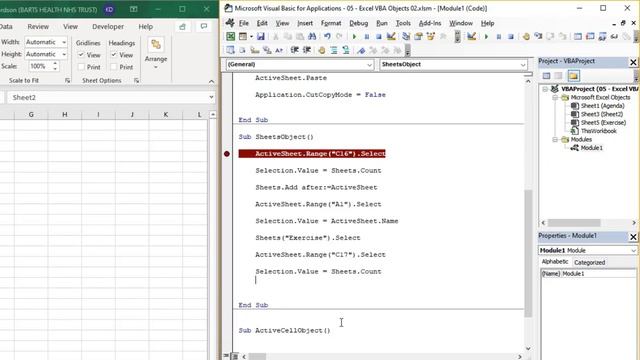The height and width of the screenshot is (360, 640).
Task: Open the Insert menu in VBA editor
Action: (305, 23)
